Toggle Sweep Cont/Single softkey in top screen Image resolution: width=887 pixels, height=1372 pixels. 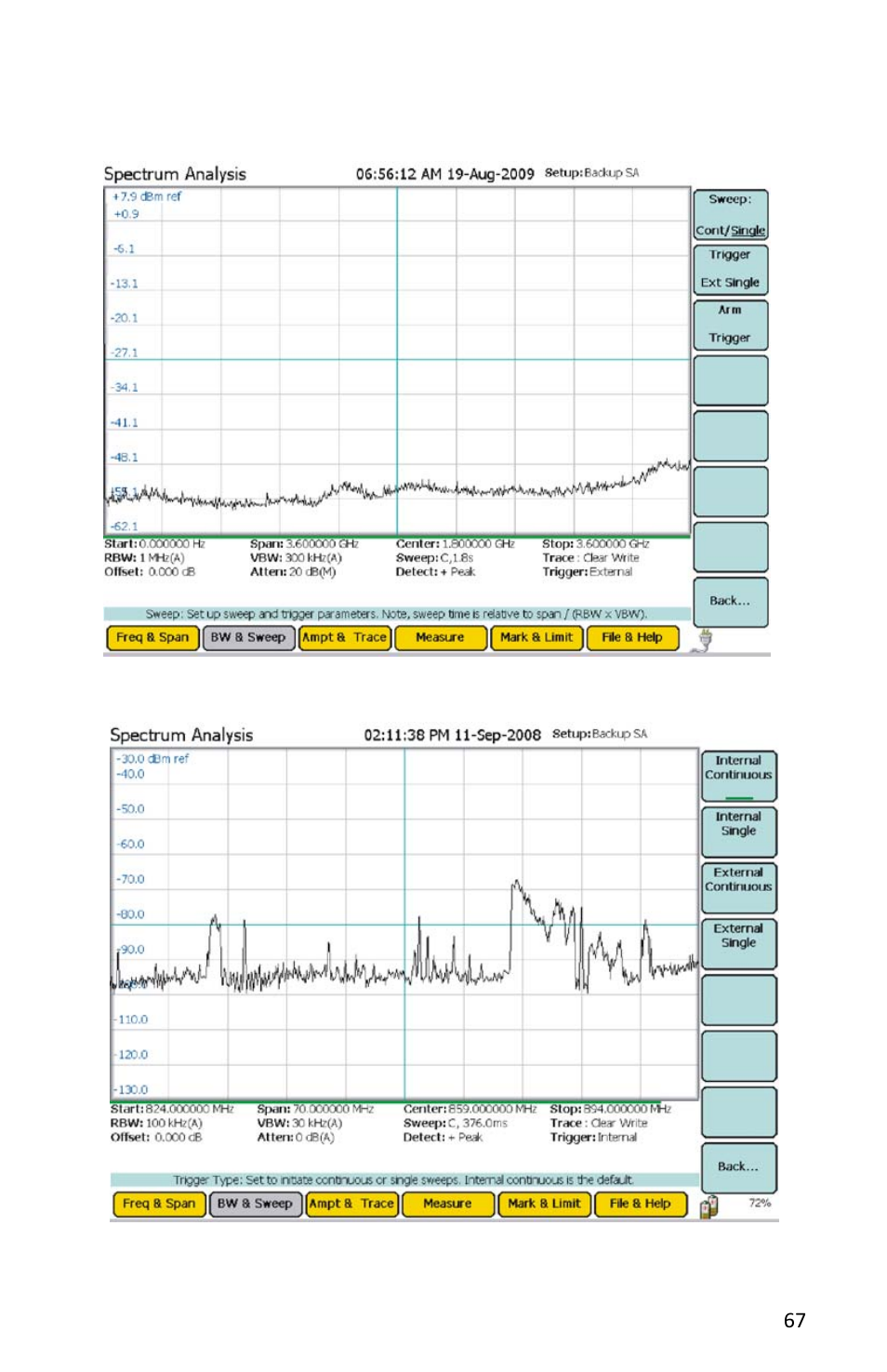coord(730,215)
